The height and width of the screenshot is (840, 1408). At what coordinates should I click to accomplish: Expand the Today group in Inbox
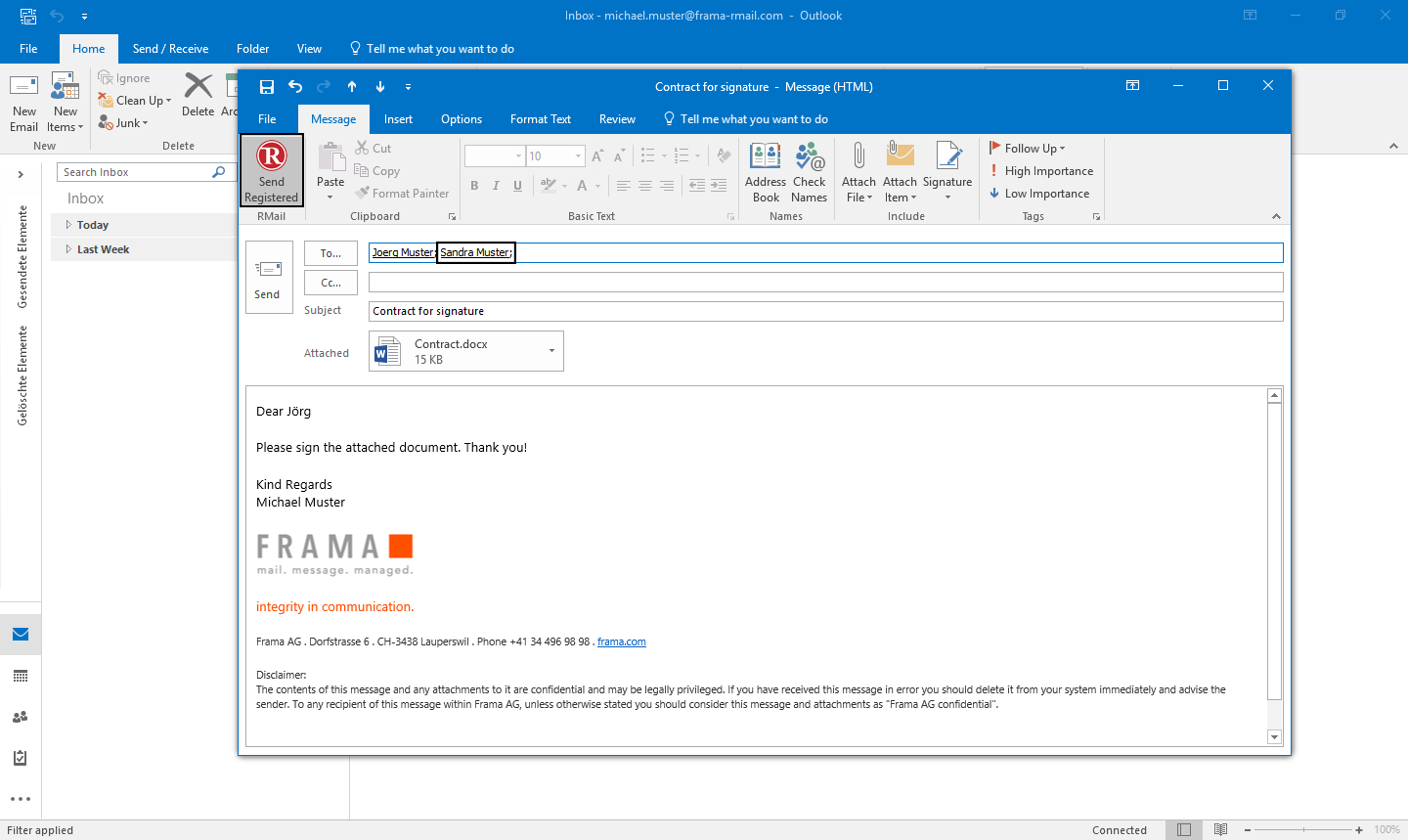[68, 225]
